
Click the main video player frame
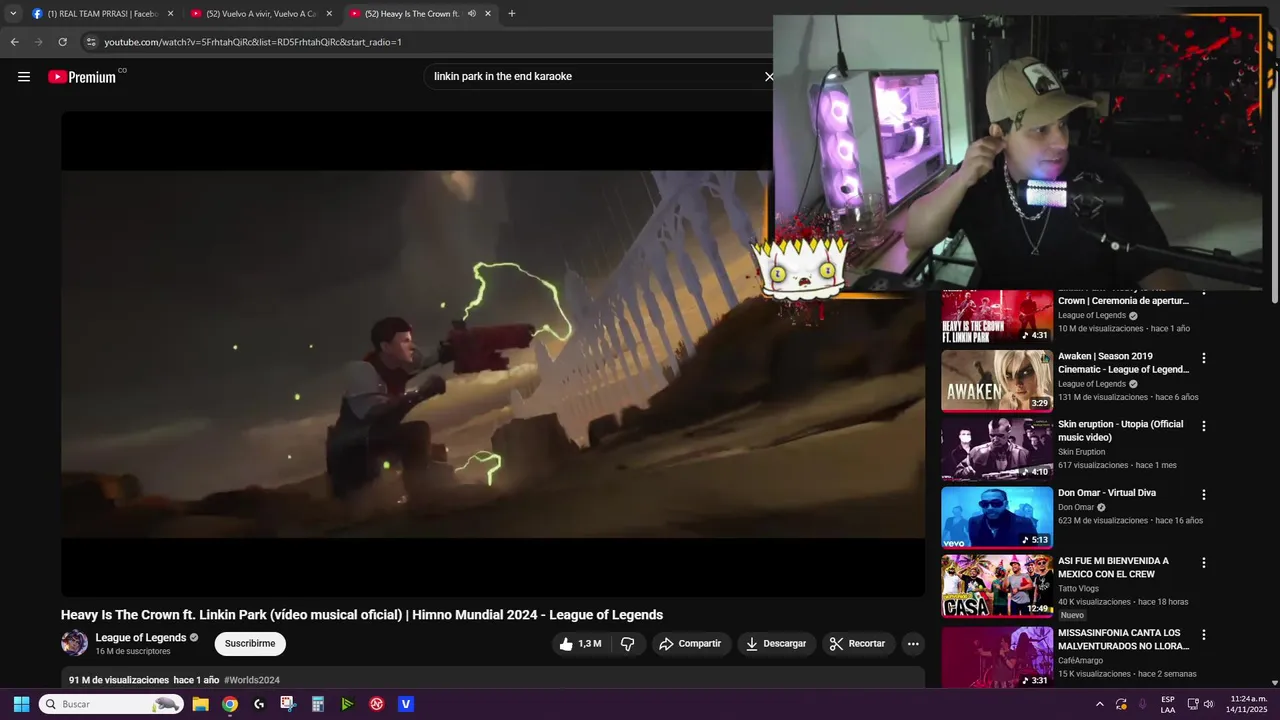click(493, 354)
